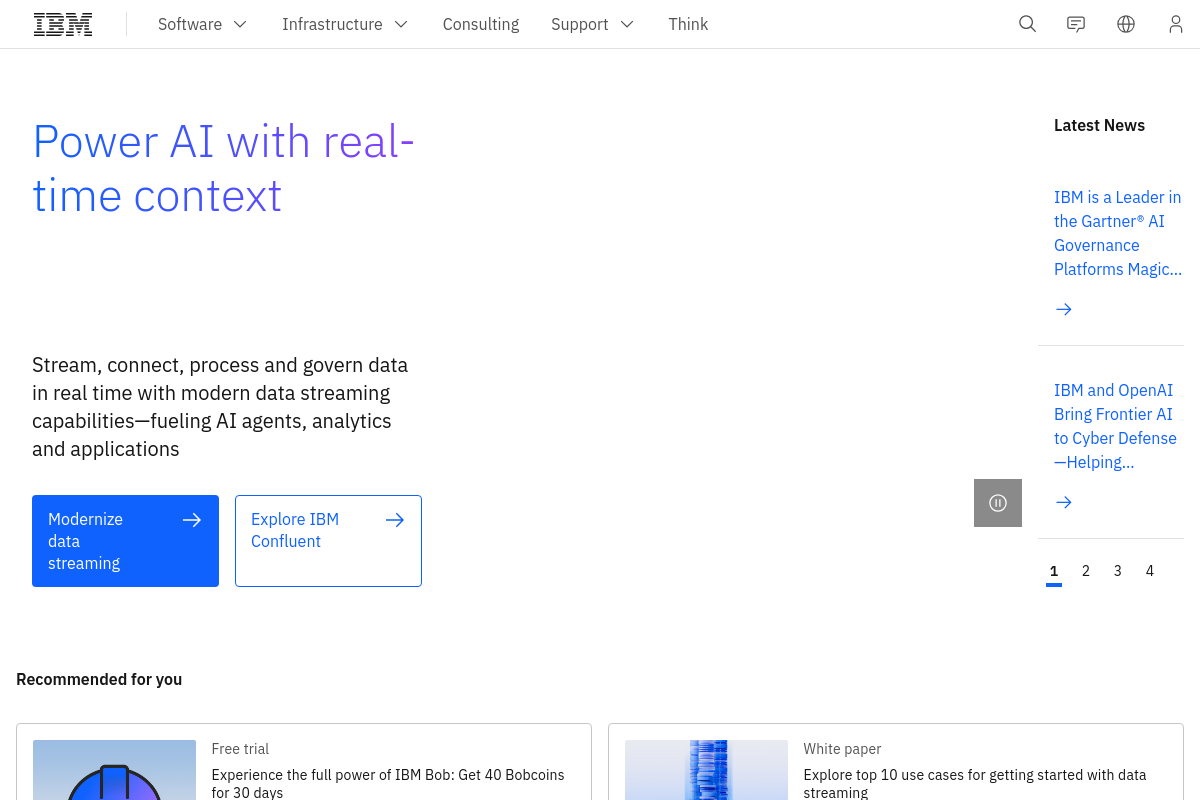Image resolution: width=1200 pixels, height=800 pixels.
Task: Click the IBM logo
Action: (x=63, y=24)
